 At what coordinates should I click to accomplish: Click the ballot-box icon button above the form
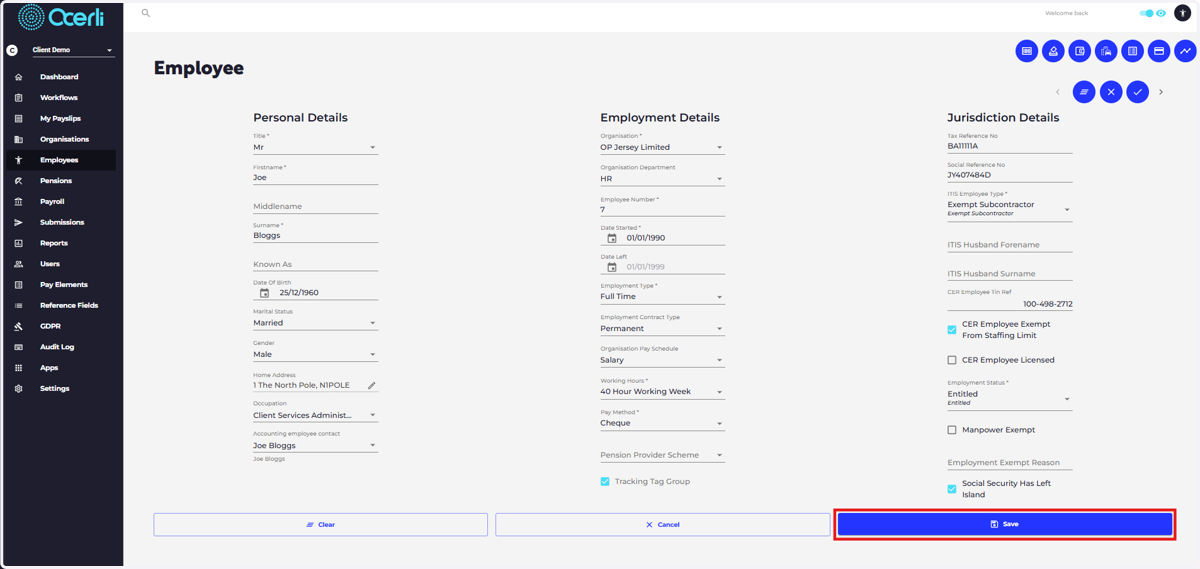(1053, 51)
